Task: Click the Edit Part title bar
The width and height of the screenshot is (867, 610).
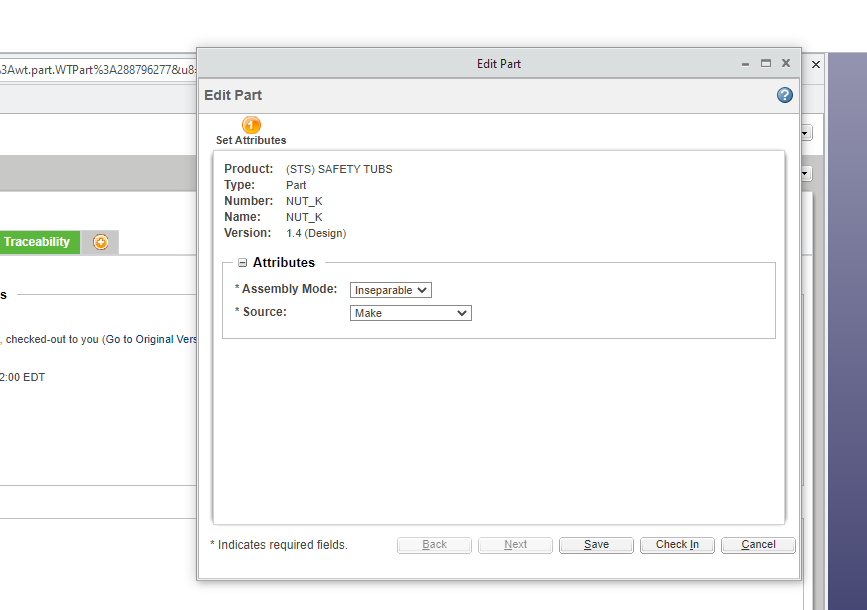Action: pos(498,64)
